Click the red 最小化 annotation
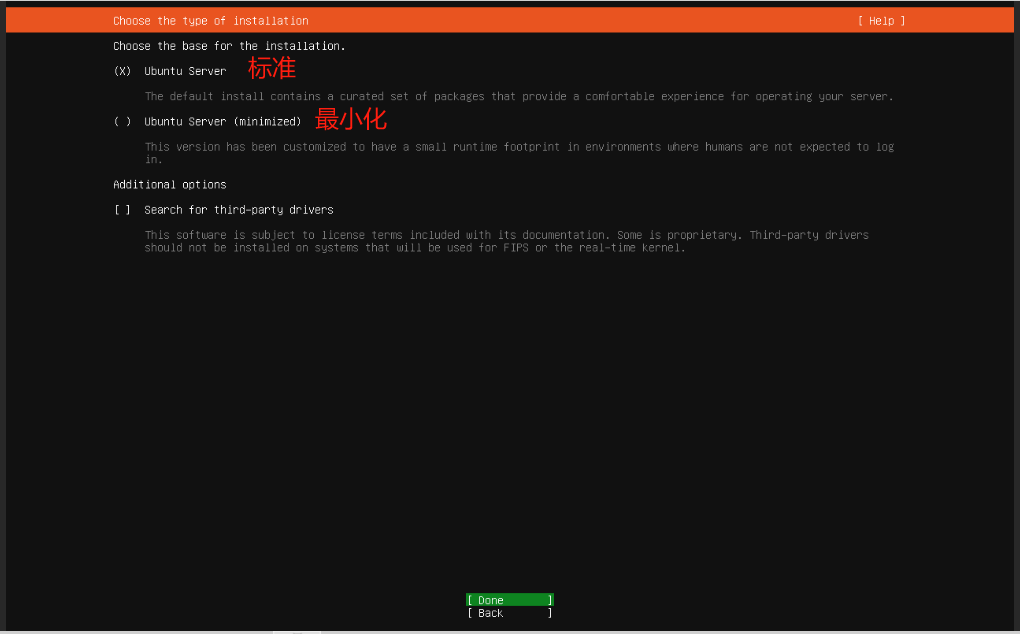This screenshot has width=1020, height=634. (351, 120)
